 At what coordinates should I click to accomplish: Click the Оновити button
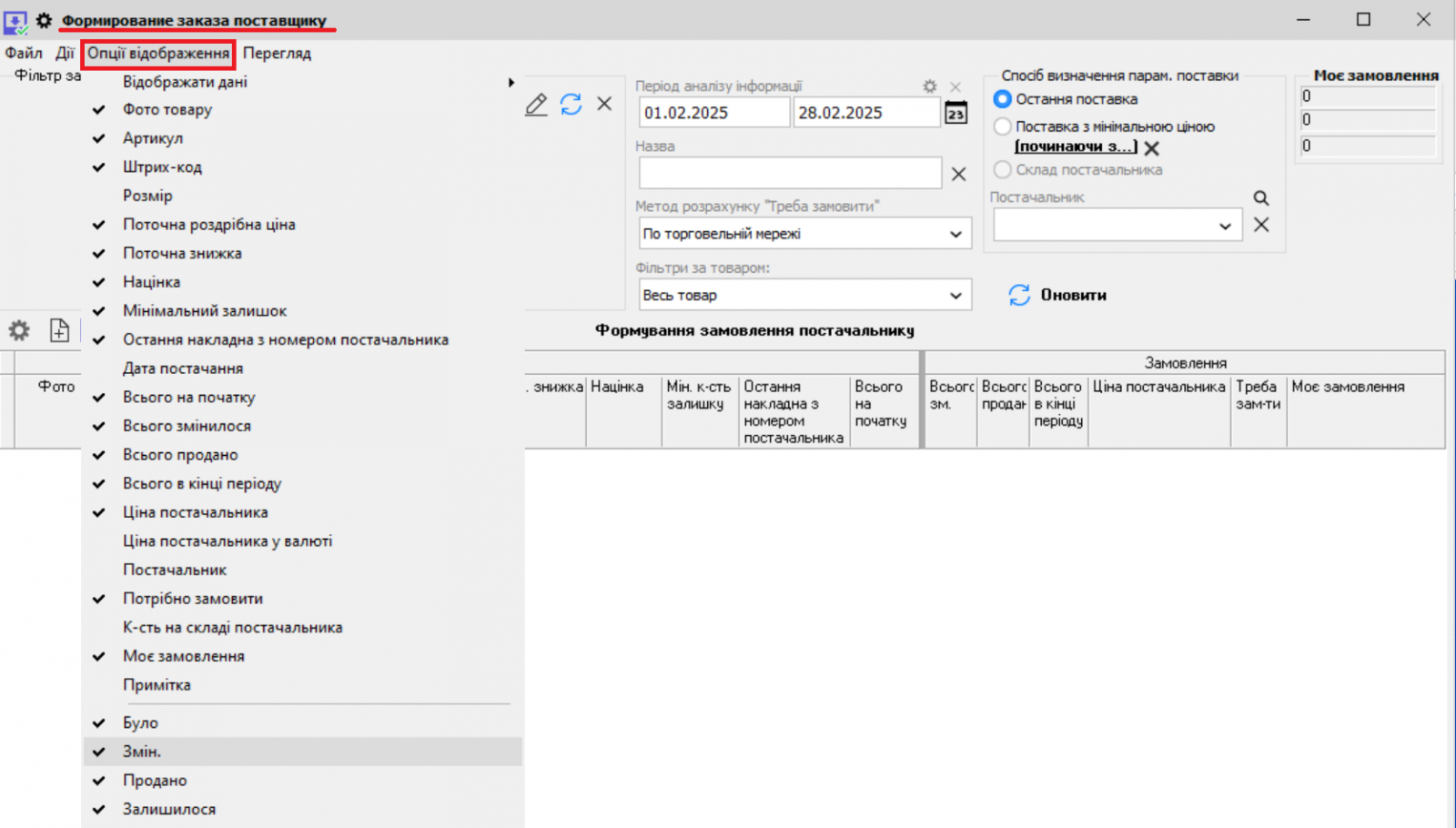(x=1058, y=295)
